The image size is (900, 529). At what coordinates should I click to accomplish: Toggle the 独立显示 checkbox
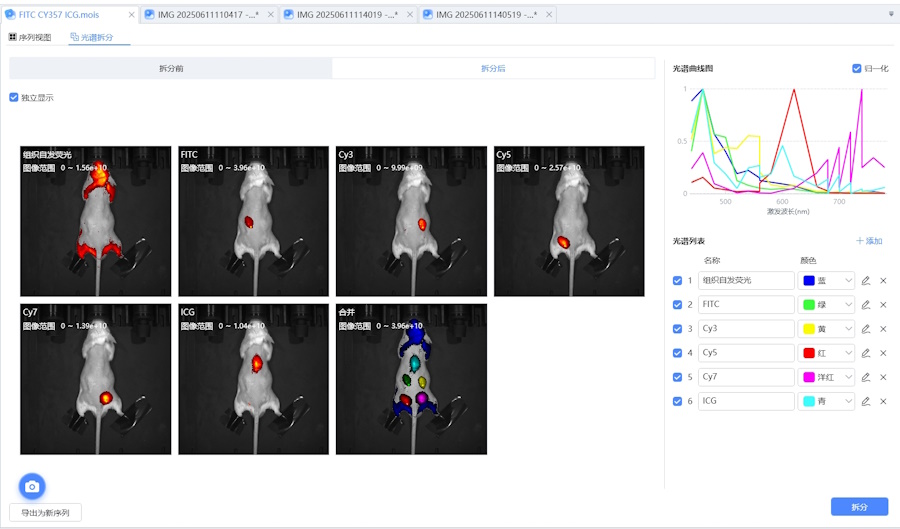[14, 98]
